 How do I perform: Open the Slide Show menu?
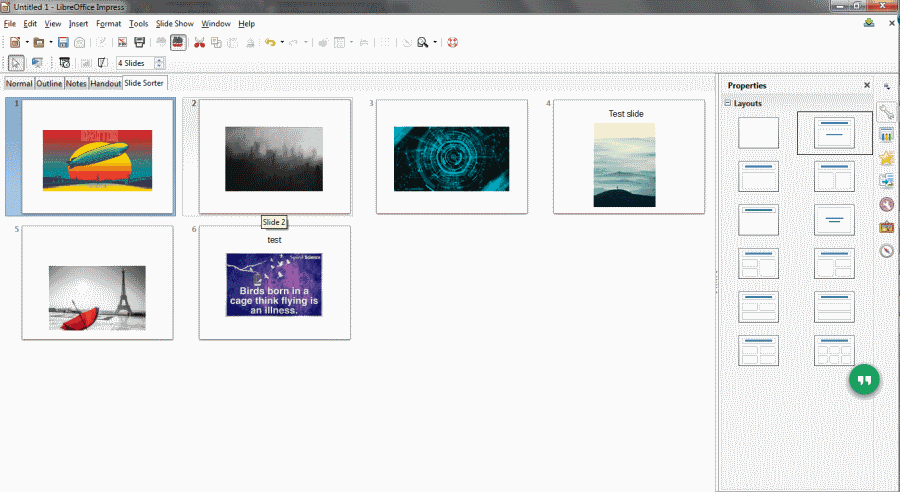pos(174,24)
